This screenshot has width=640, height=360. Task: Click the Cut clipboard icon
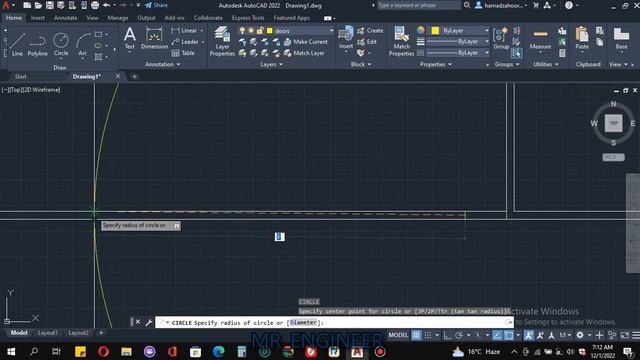[x=600, y=31]
